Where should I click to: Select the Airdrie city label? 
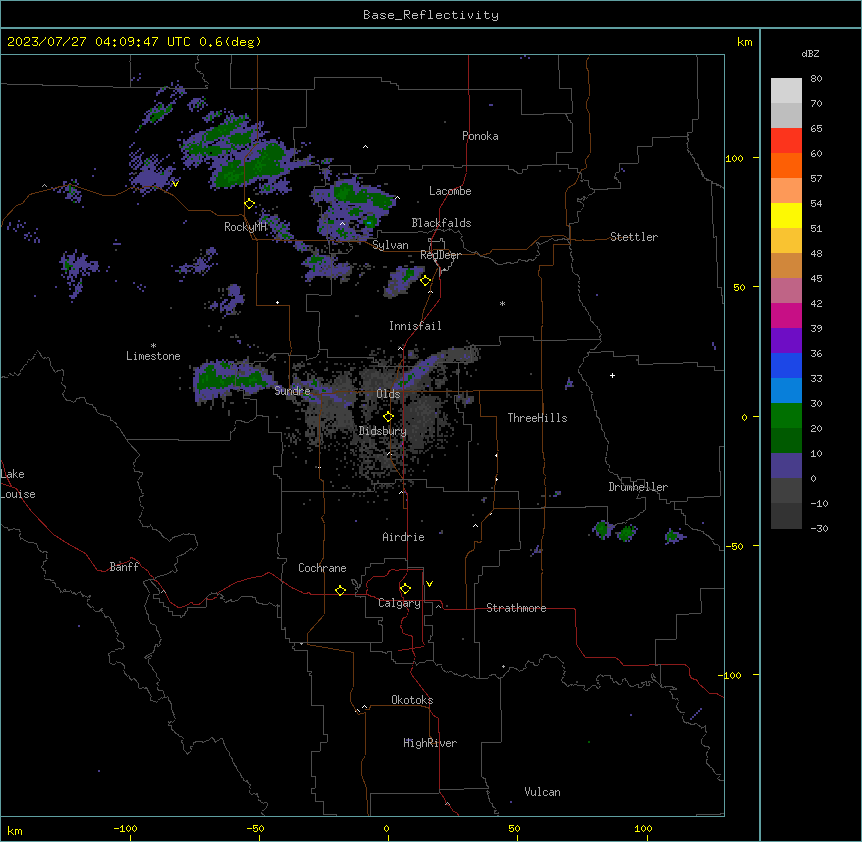point(404,537)
